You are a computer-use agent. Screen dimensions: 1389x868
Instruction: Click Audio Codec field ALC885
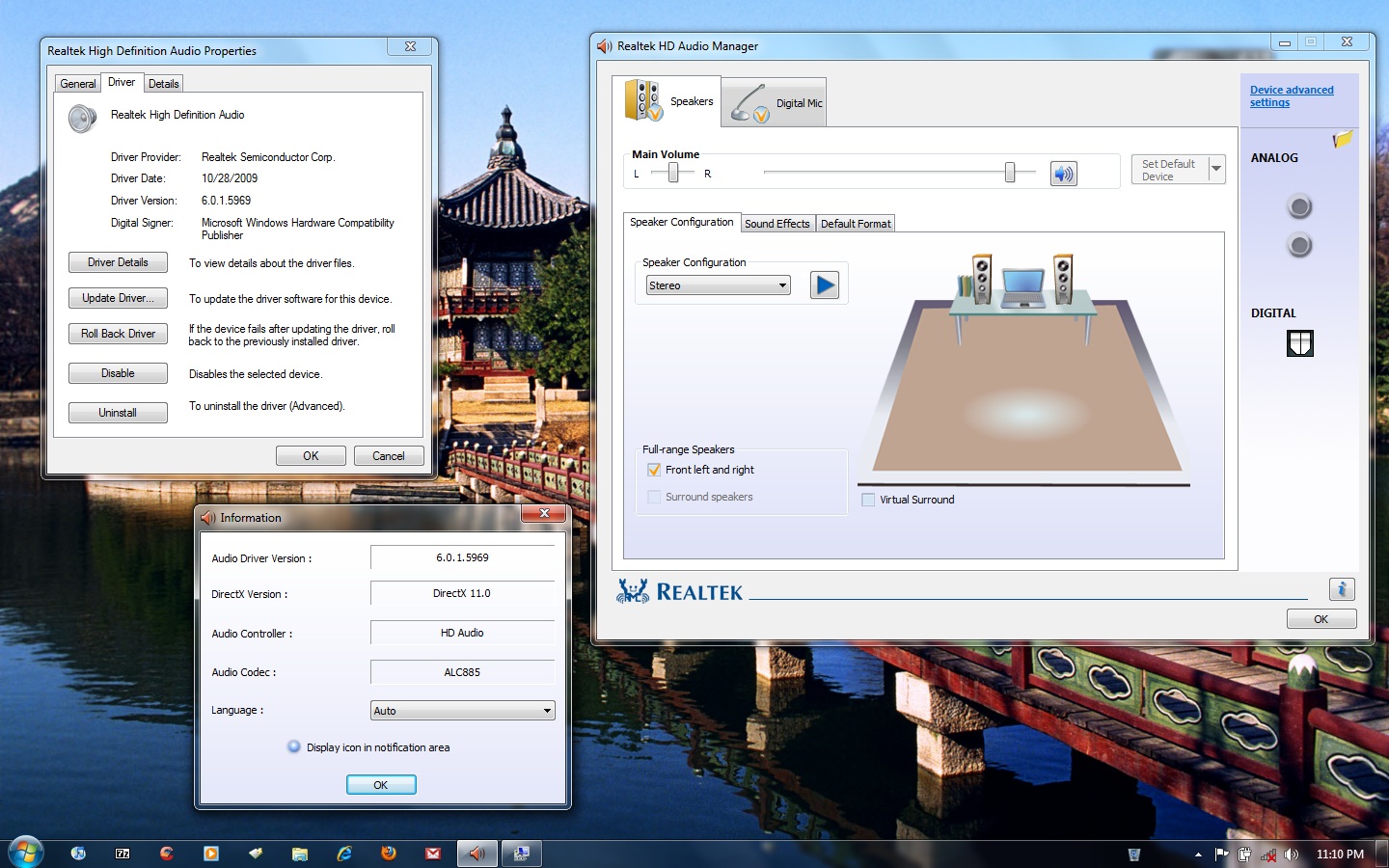pyautogui.click(x=463, y=672)
